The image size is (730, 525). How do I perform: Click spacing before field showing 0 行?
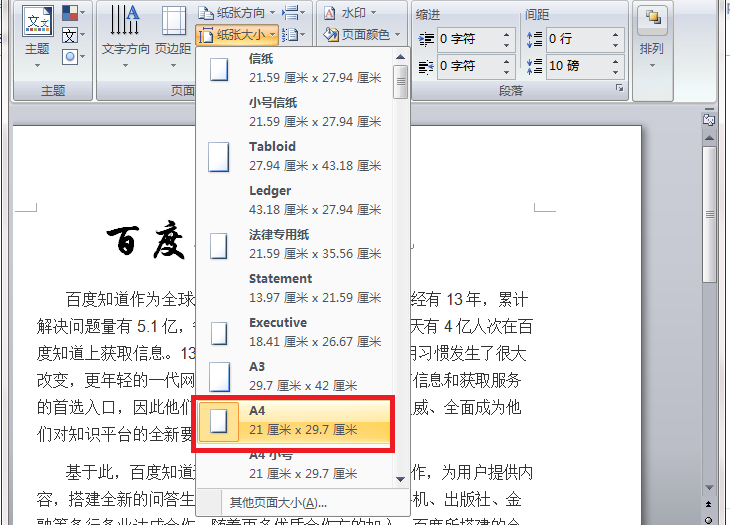click(x=577, y=39)
